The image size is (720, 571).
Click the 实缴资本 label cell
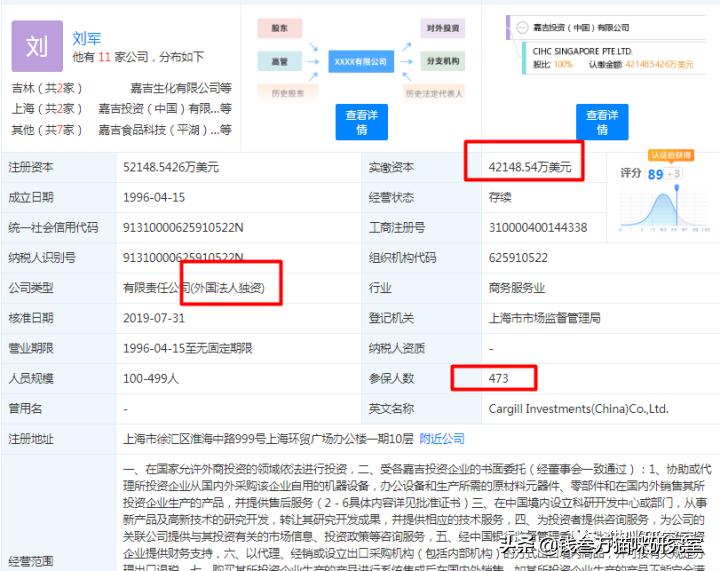coord(422,167)
